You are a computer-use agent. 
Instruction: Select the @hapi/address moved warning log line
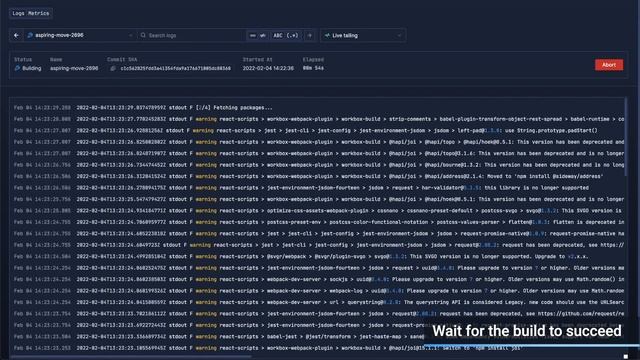(318, 176)
